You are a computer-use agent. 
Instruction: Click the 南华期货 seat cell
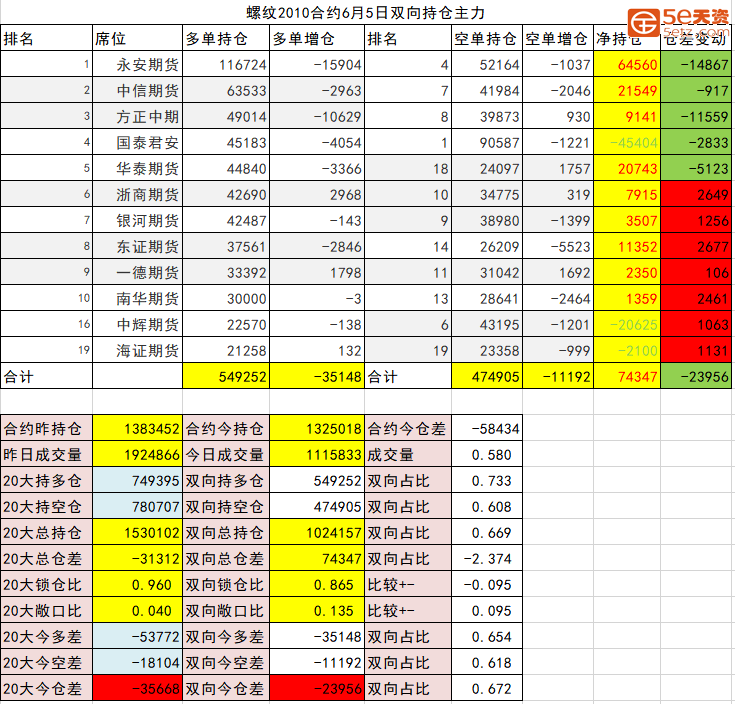(x=137, y=298)
